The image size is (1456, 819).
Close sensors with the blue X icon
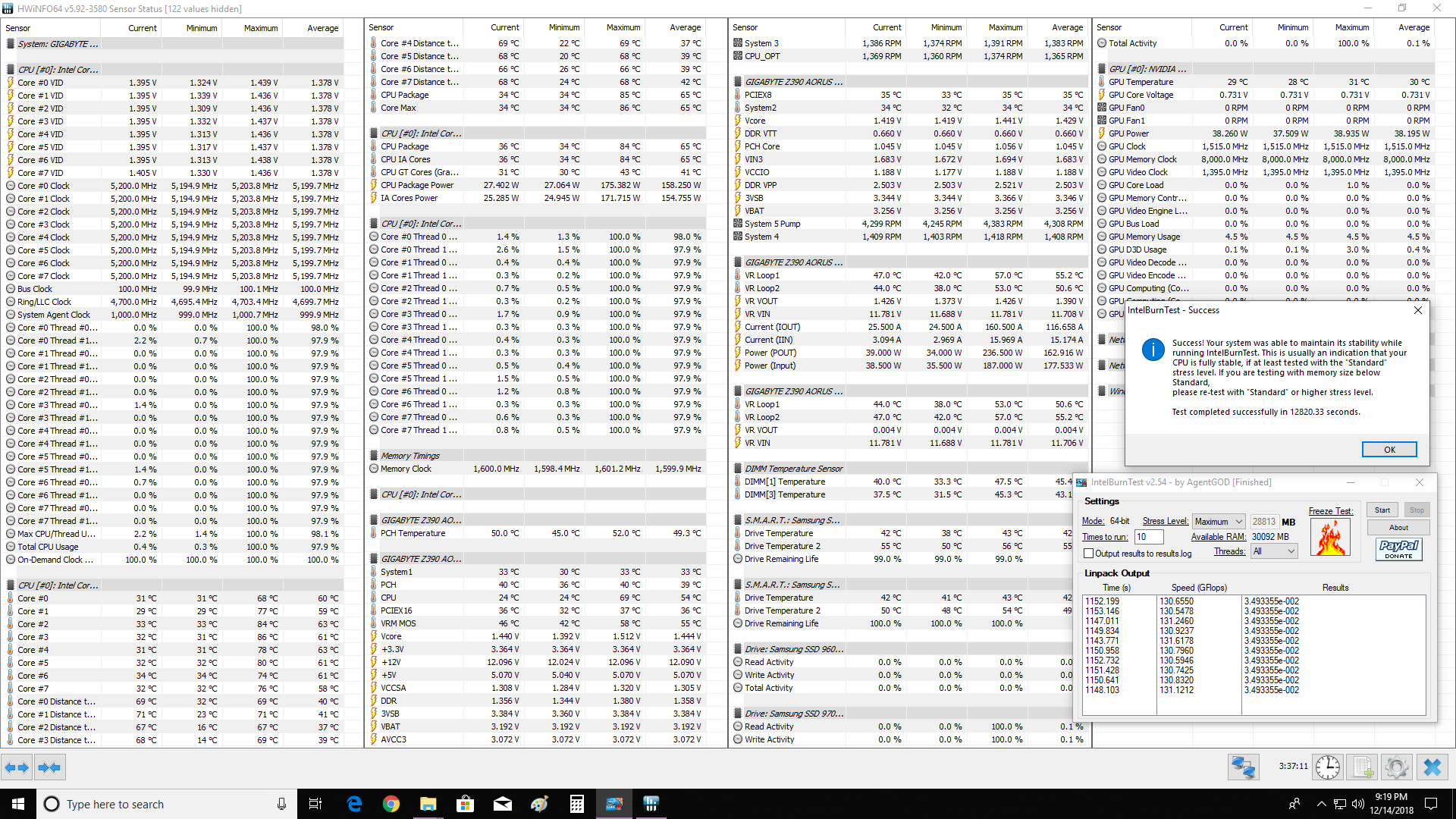pyautogui.click(x=1432, y=767)
